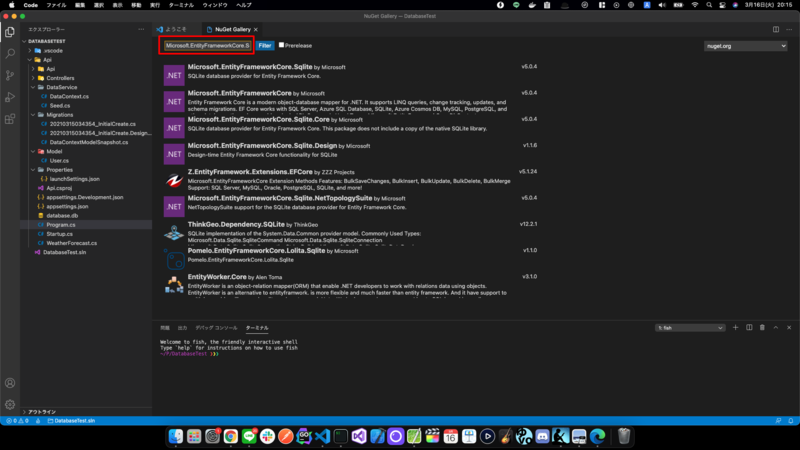Click the split editor icon

point(776,30)
